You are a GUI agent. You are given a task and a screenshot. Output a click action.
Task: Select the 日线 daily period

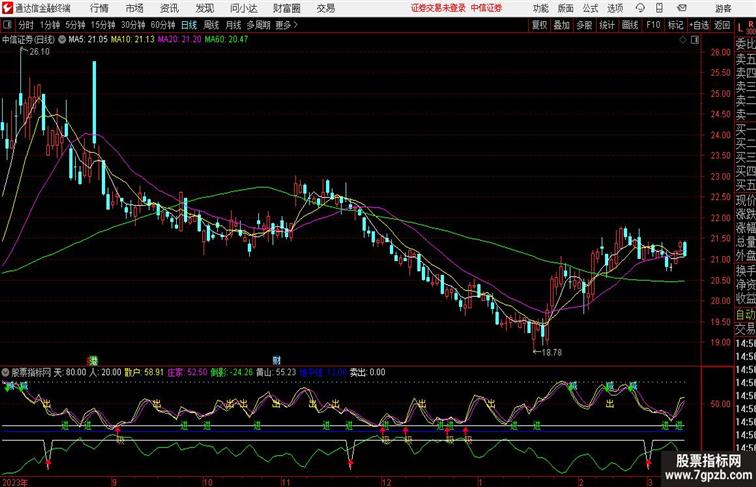click(189, 25)
